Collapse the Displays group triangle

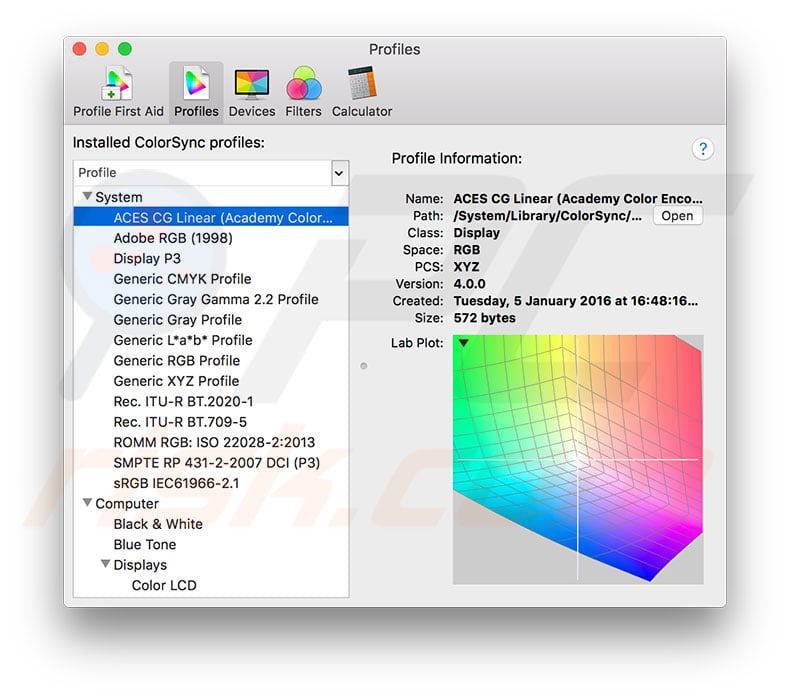[105, 564]
